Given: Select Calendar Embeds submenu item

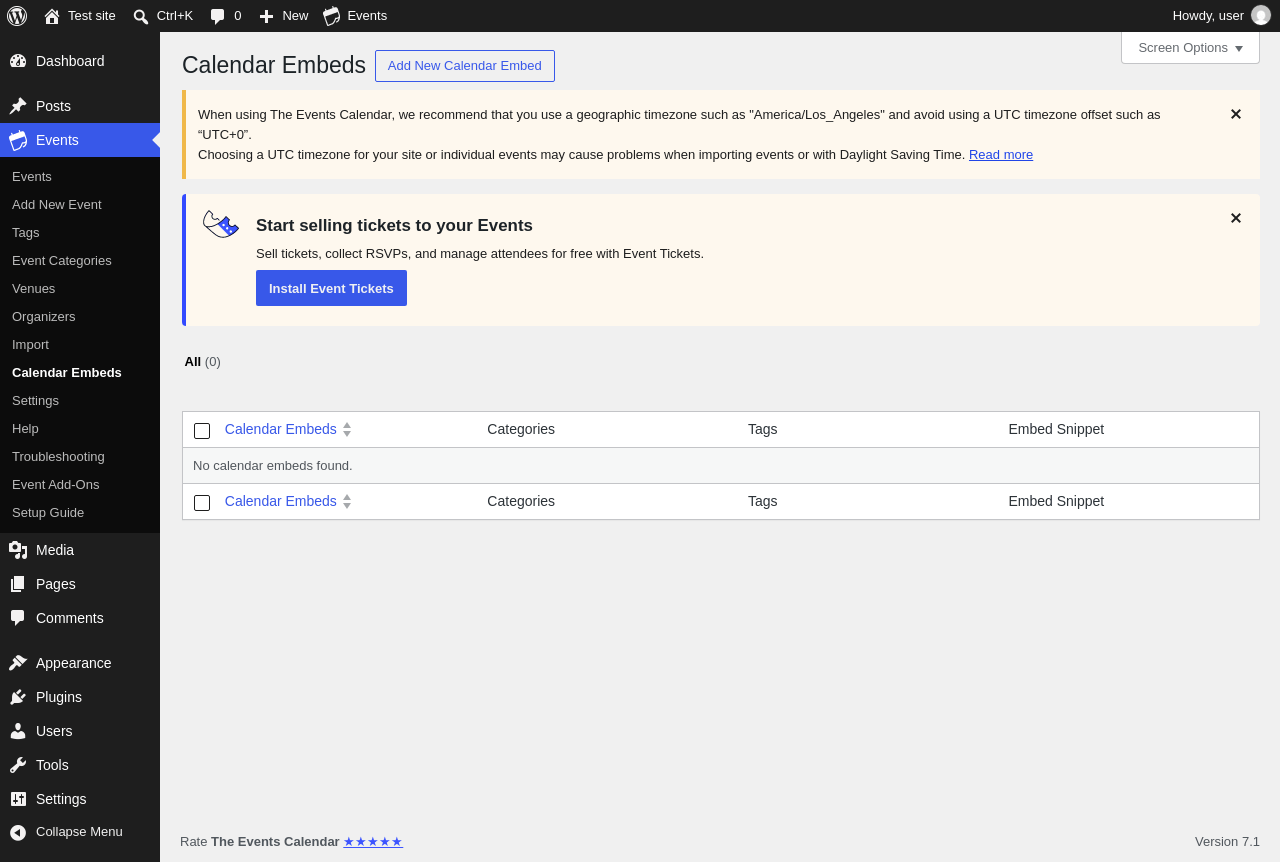Looking at the screenshot, I should click(x=67, y=373).
